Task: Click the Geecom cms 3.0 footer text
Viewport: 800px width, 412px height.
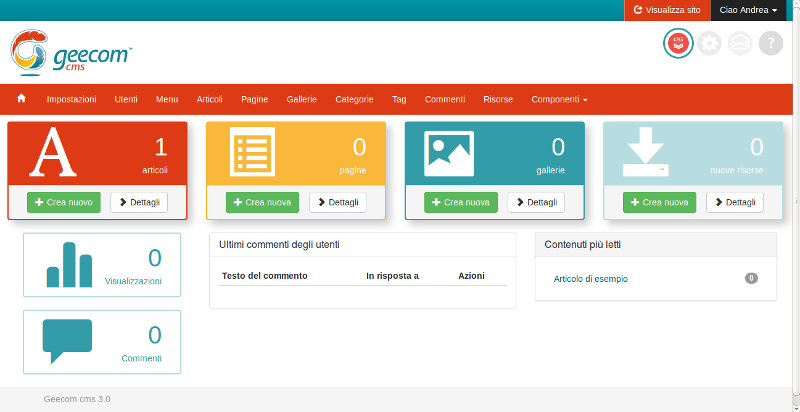Action: (77, 399)
